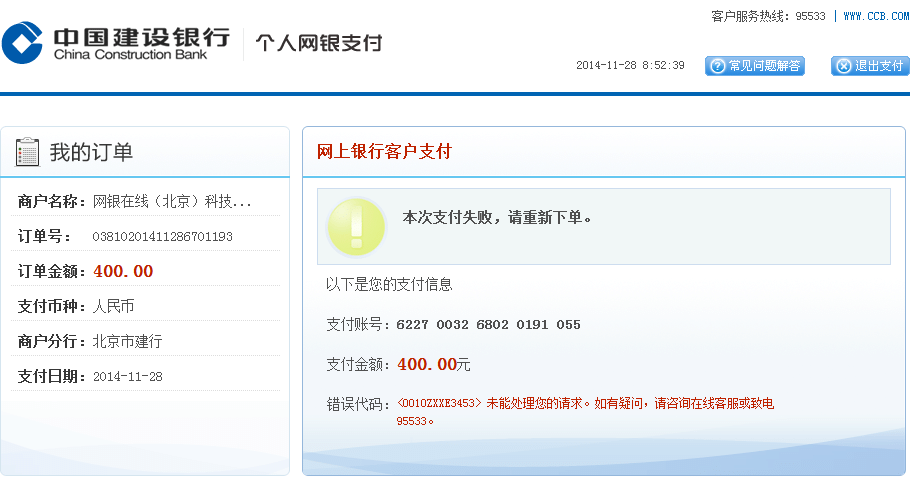Click the order number 03810201411286701193
Viewport: 916px width, 482px height.
point(162,237)
